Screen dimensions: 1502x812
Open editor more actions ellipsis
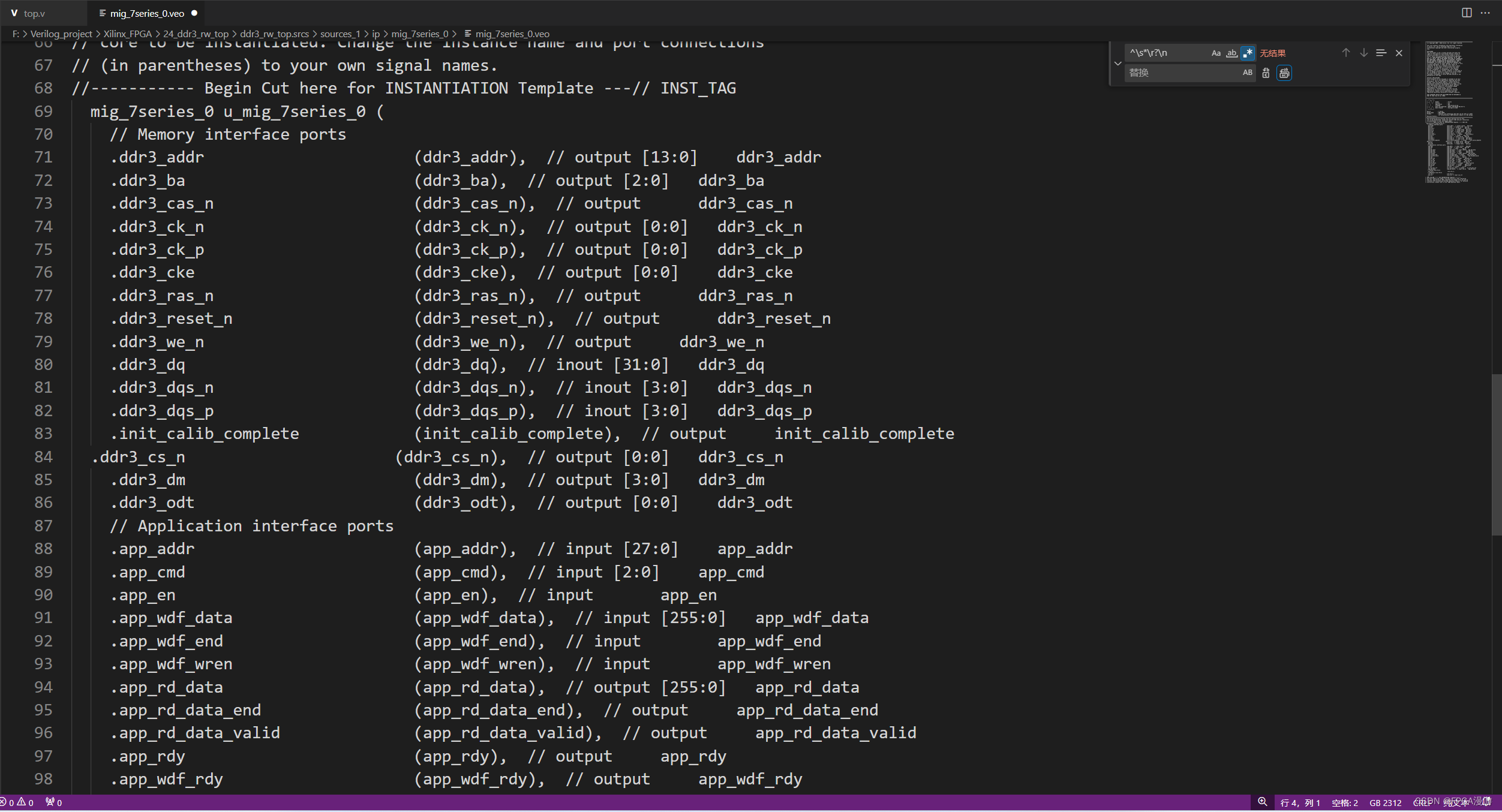click(x=1485, y=13)
